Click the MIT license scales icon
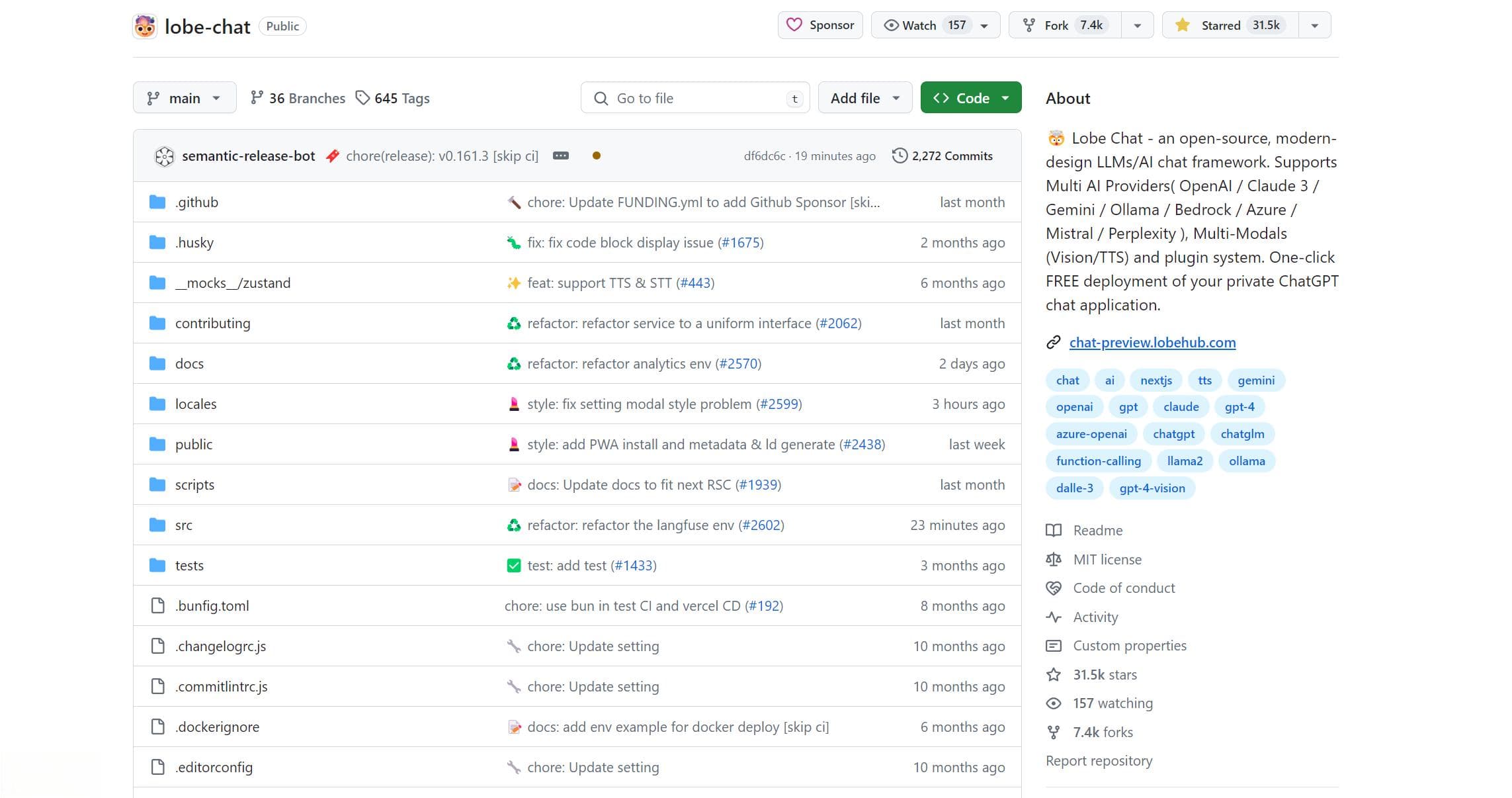 1054,559
